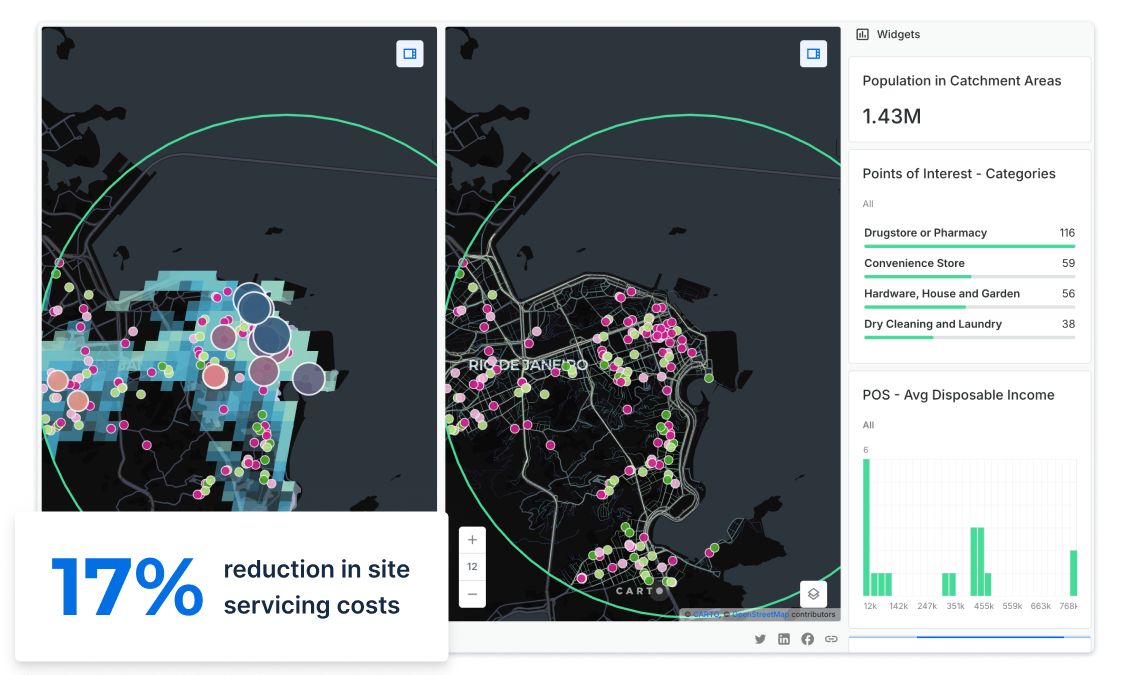
Task: Toggle the right map's panel layout icon
Action: pos(813,54)
